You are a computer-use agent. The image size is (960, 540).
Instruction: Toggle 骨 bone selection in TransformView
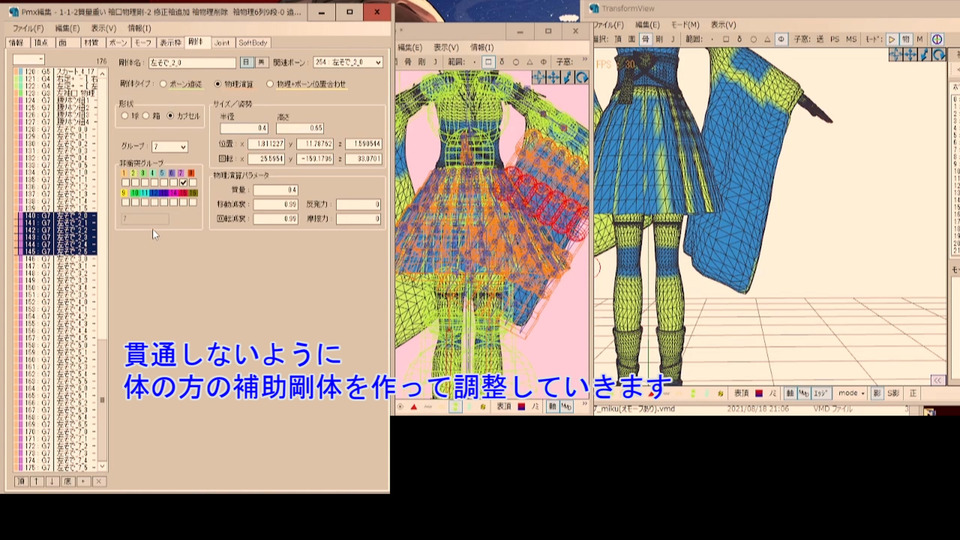click(x=645, y=39)
